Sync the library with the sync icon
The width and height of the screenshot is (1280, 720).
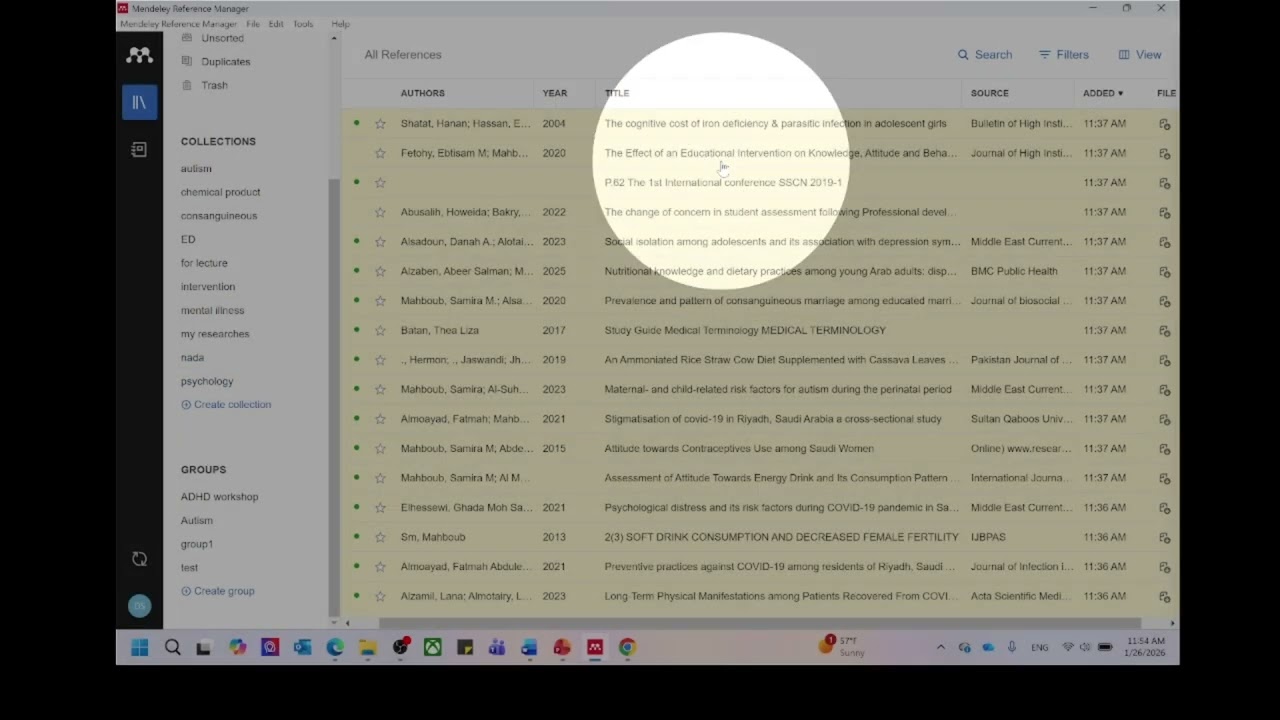(x=139, y=559)
